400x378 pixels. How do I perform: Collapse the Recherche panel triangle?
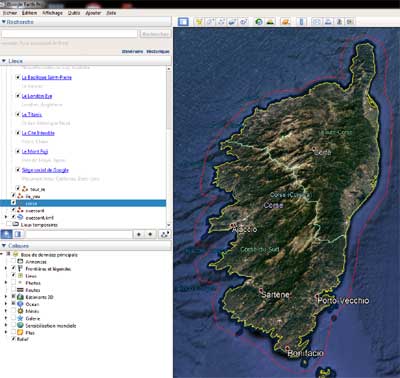click(4, 22)
